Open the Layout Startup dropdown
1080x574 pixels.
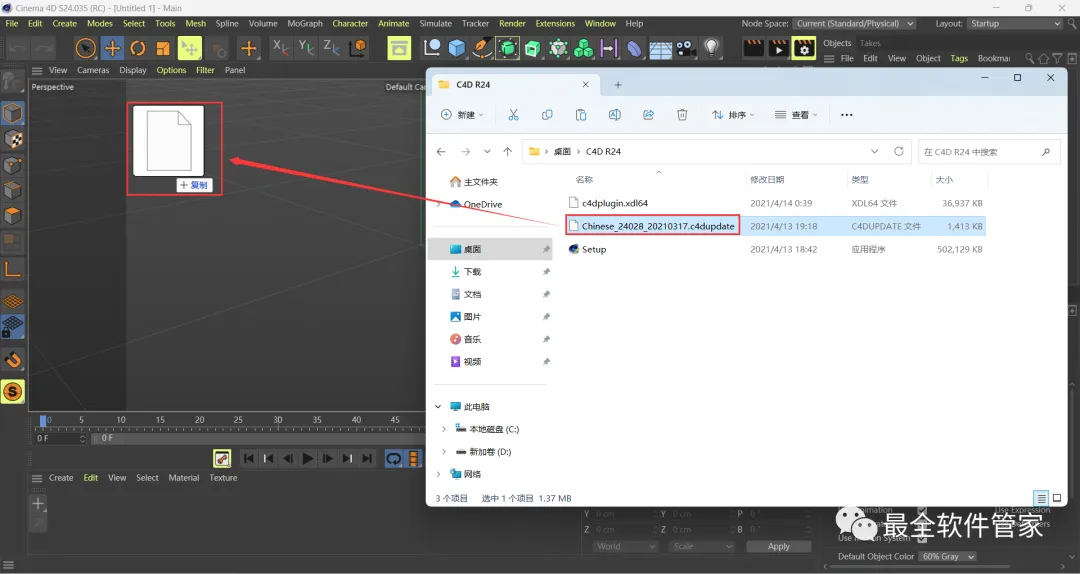(1015, 23)
